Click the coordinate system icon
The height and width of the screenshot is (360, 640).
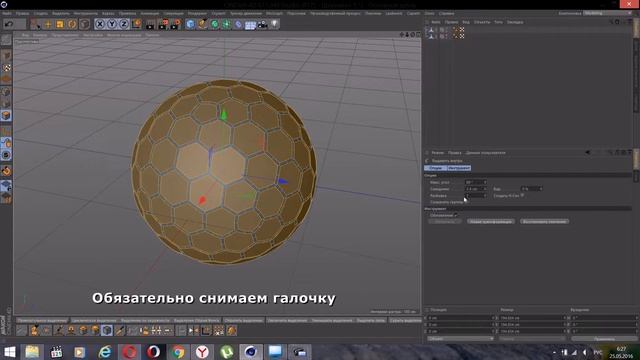(x=136, y=24)
